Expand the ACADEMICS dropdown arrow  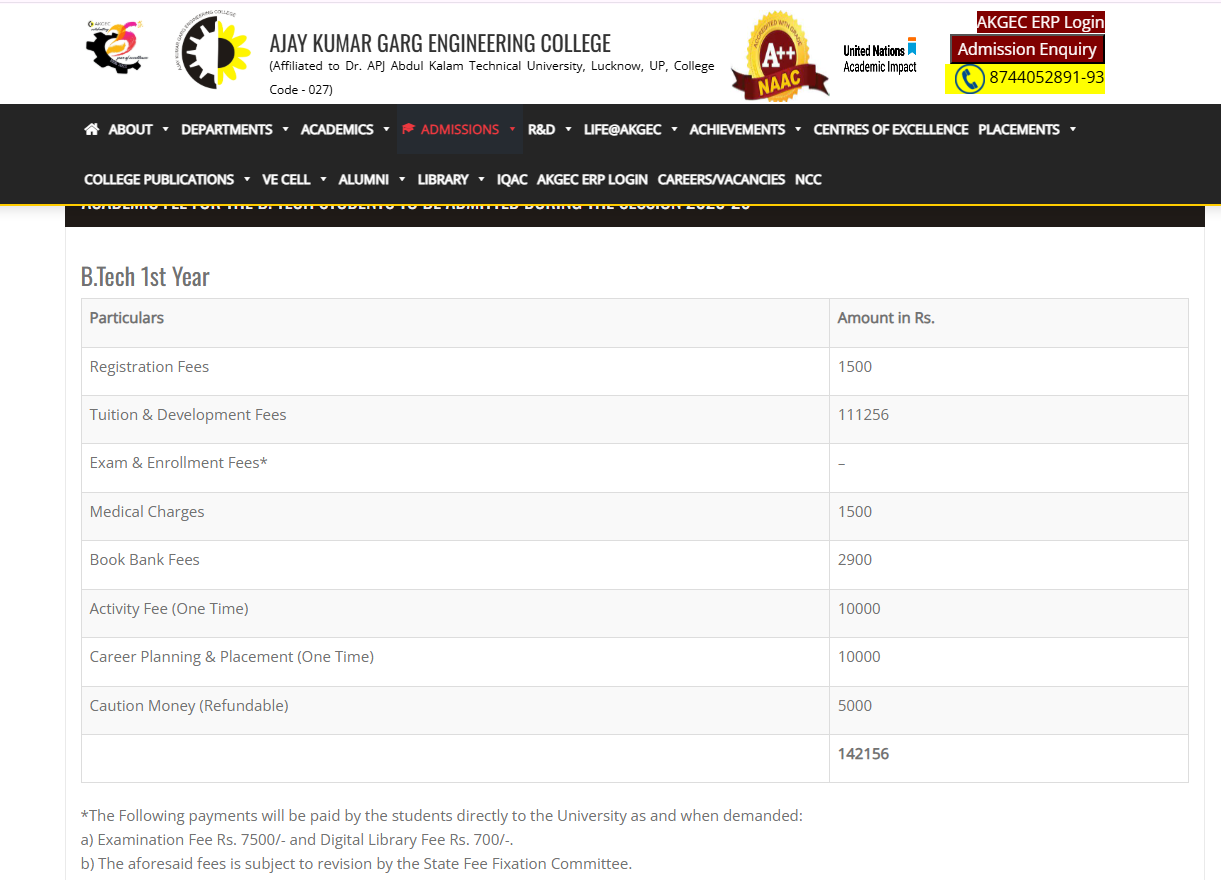386,129
